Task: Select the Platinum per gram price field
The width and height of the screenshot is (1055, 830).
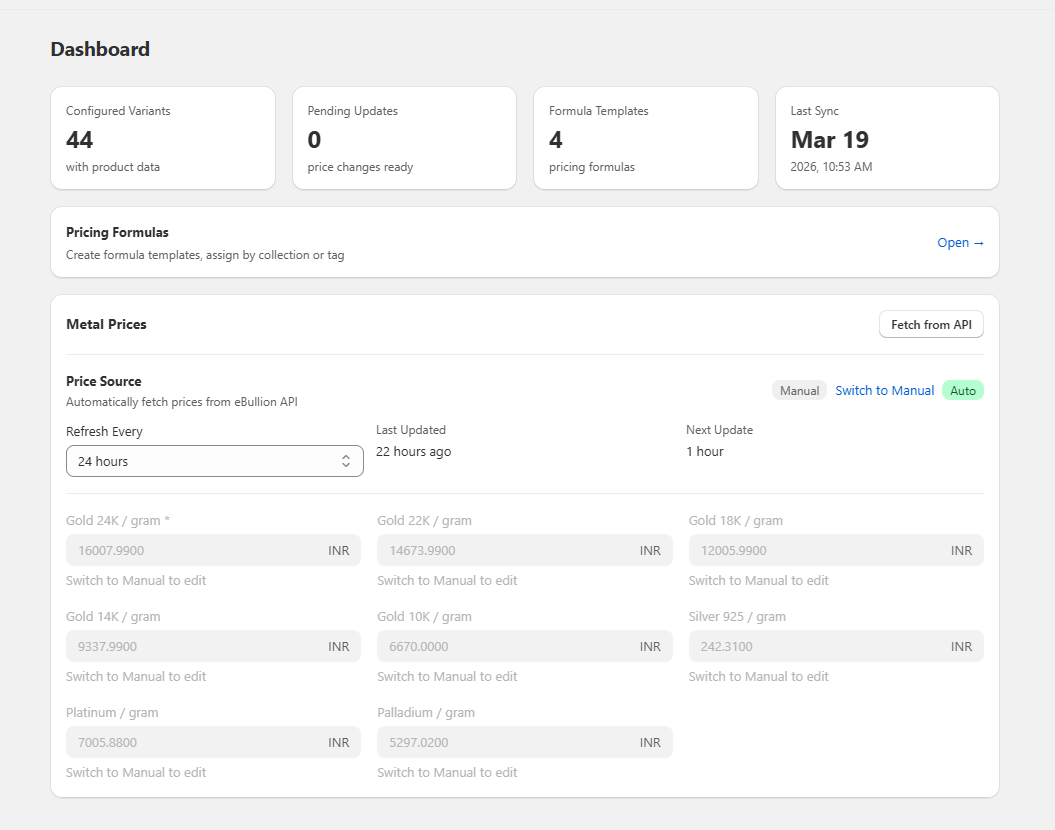Action: [x=213, y=742]
